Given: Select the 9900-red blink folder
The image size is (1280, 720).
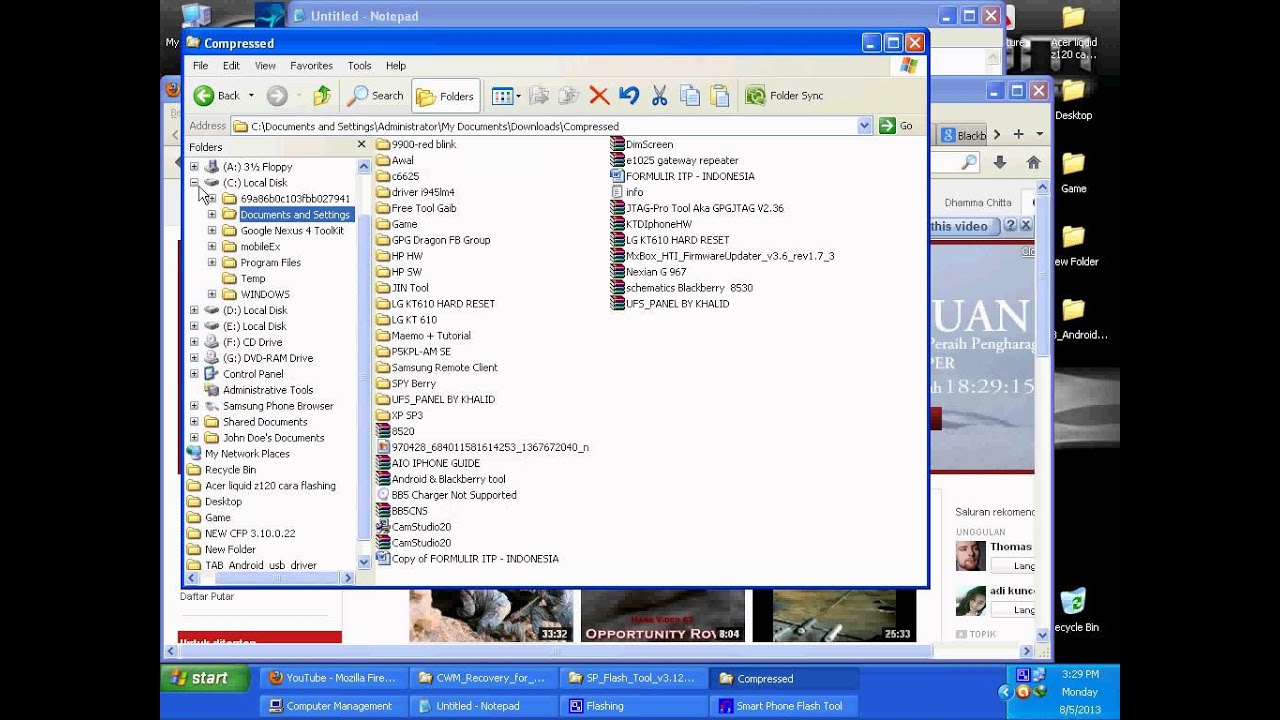Looking at the screenshot, I should pyautogui.click(x=416, y=145).
